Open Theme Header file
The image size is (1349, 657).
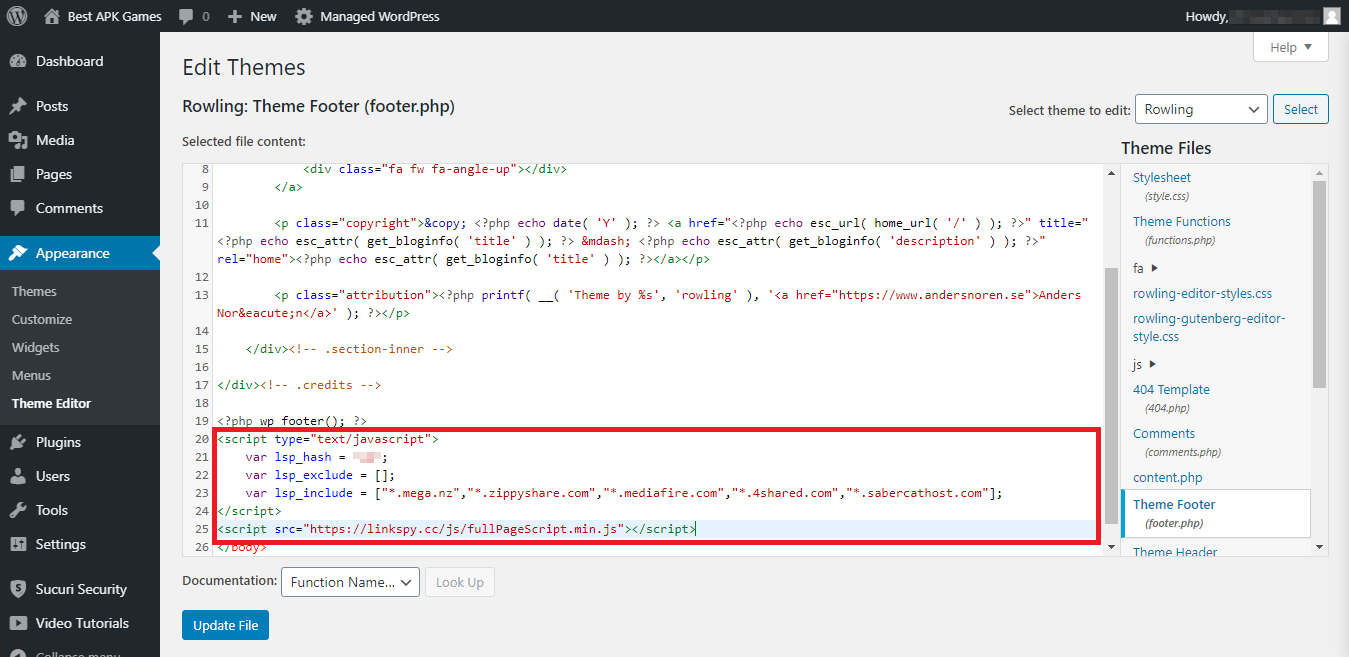click(1175, 551)
